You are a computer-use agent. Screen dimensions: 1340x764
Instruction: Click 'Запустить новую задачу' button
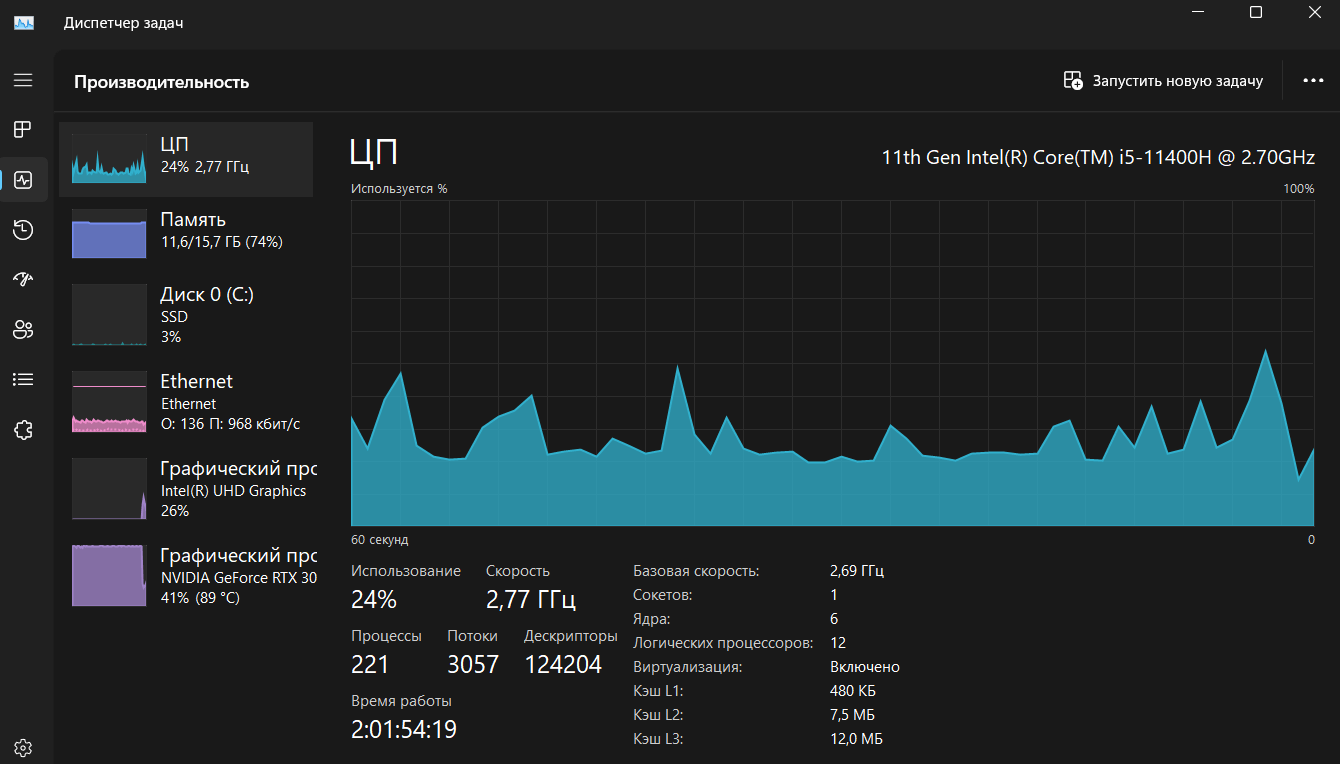(x=1163, y=81)
